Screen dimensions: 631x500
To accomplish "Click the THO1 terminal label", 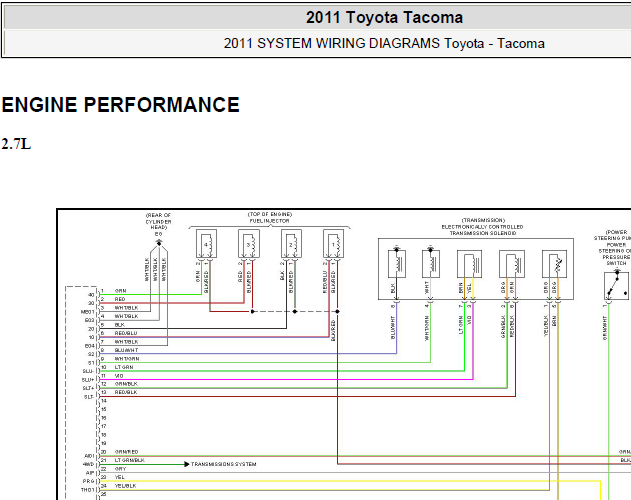I will point(88,490).
